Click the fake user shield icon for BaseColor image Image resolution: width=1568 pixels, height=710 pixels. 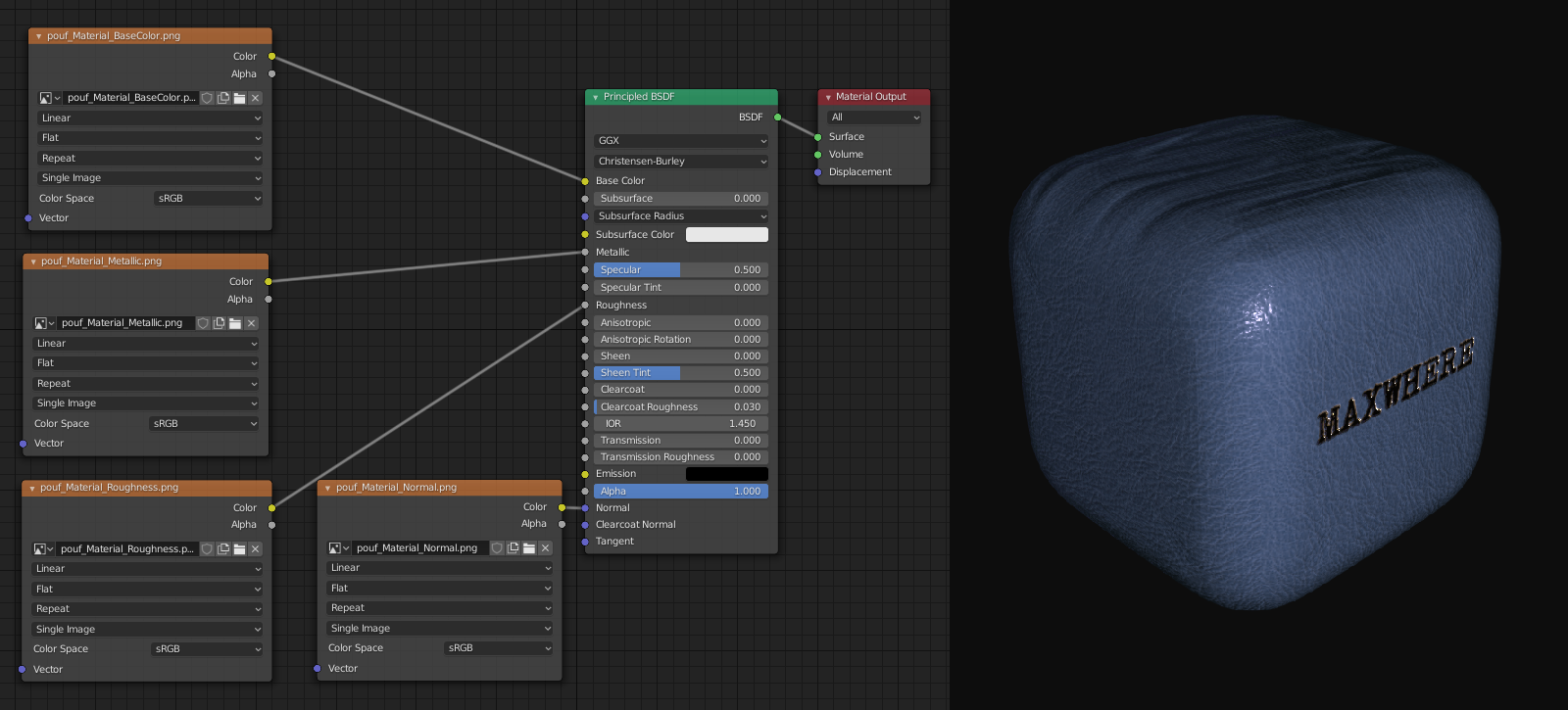tap(208, 98)
